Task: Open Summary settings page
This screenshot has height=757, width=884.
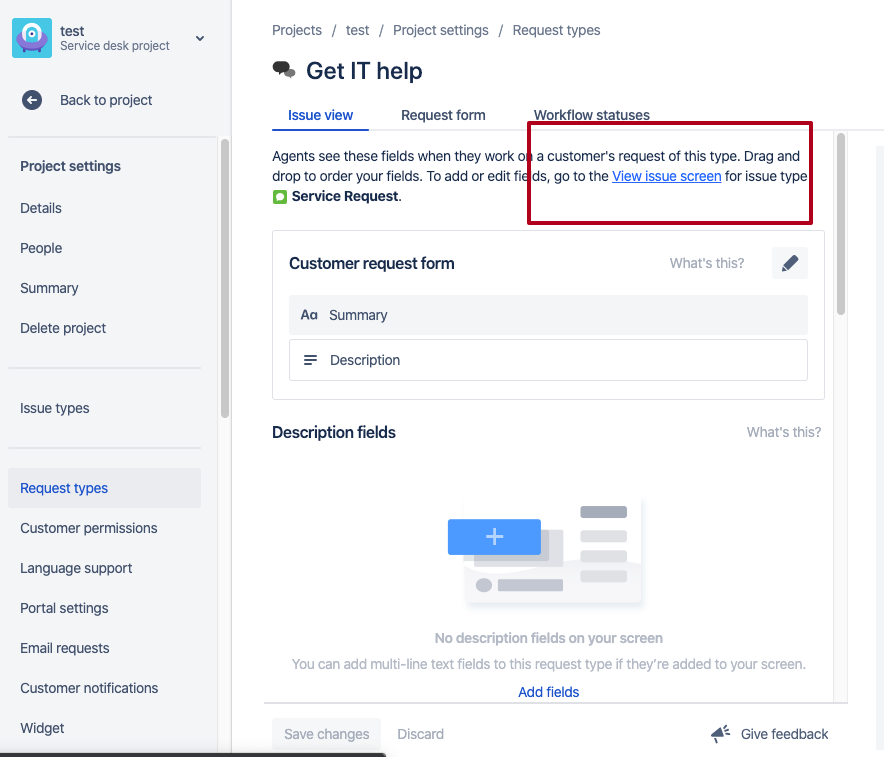Action: (x=49, y=288)
